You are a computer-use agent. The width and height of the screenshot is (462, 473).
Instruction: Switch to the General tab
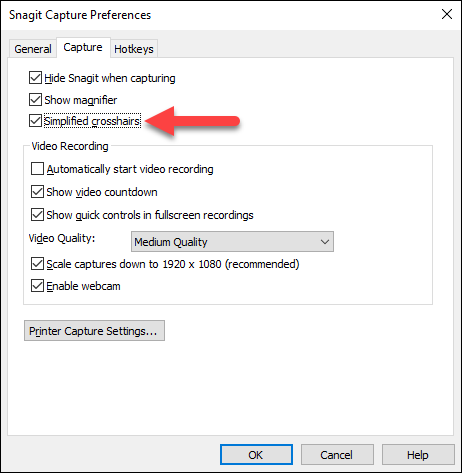33,49
